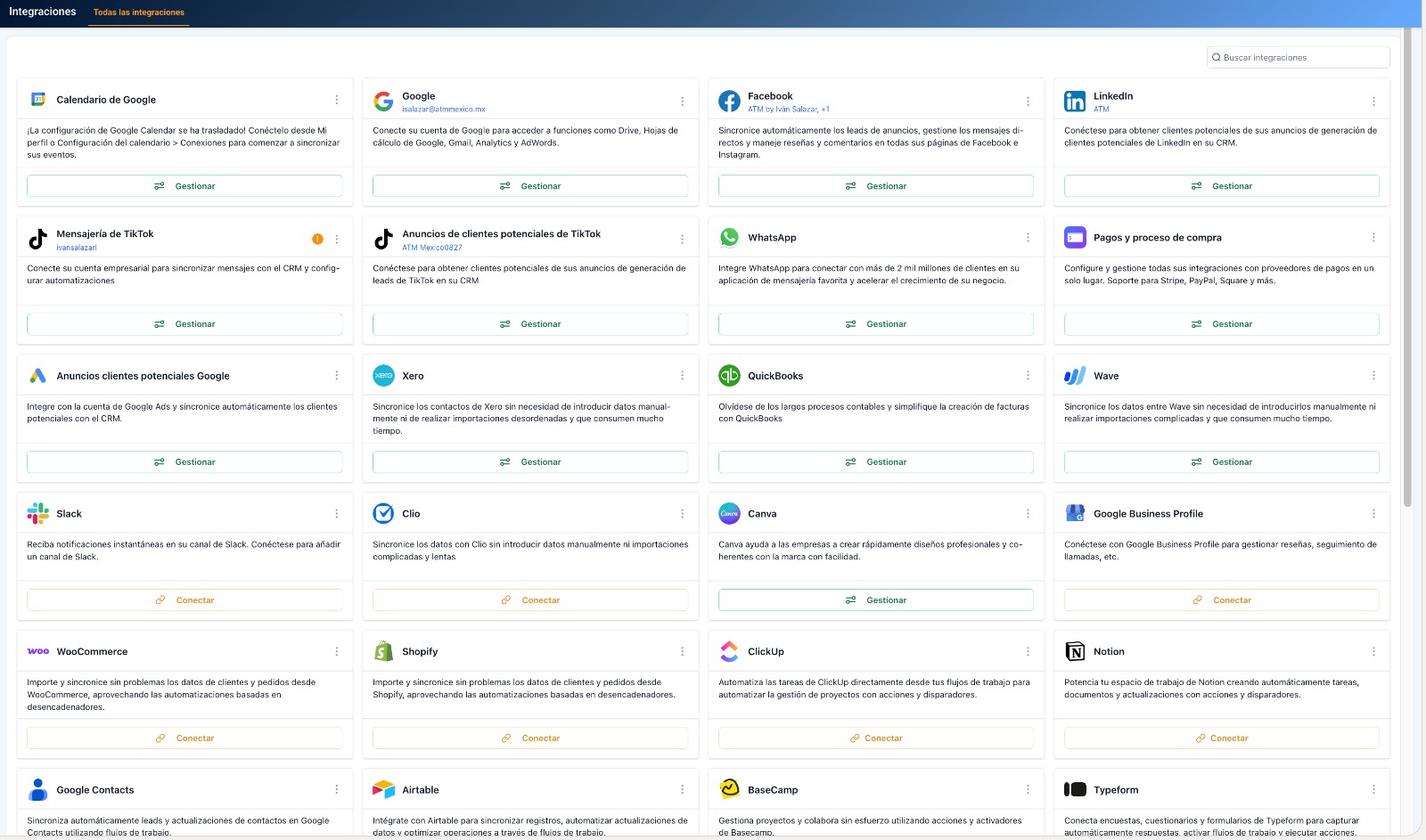The image size is (1426, 840).
Task: Click the Google Business Profile logo icon
Action: [x=1075, y=513]
